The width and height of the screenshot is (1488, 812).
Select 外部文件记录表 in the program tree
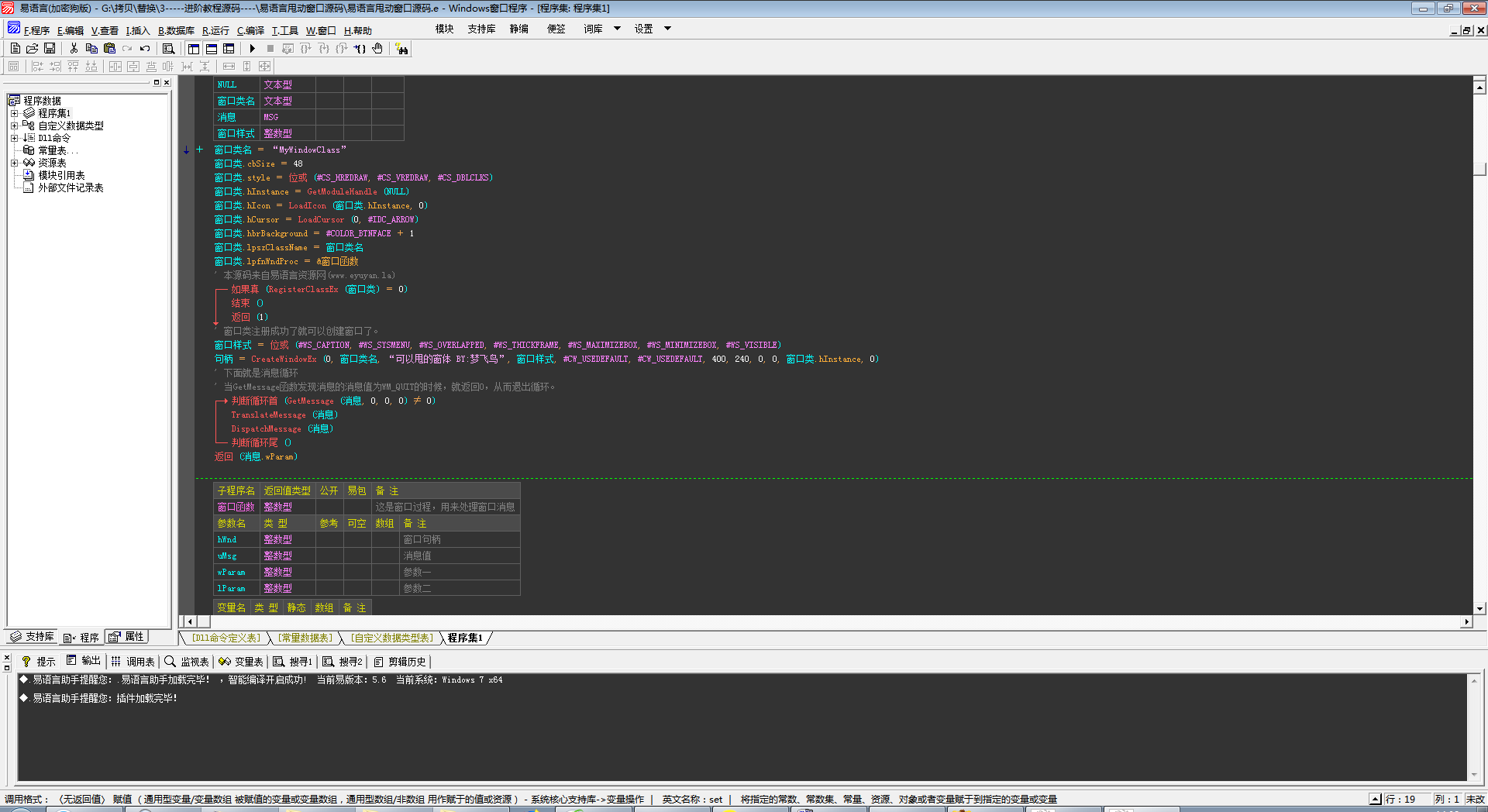tap(71, 188)
